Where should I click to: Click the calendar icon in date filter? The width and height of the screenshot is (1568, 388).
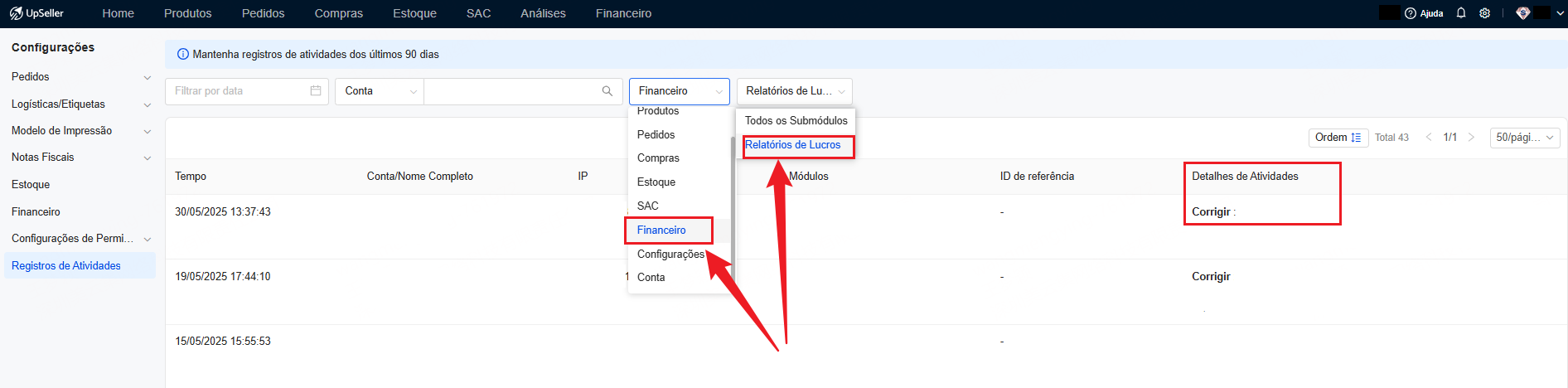[316, 91]
